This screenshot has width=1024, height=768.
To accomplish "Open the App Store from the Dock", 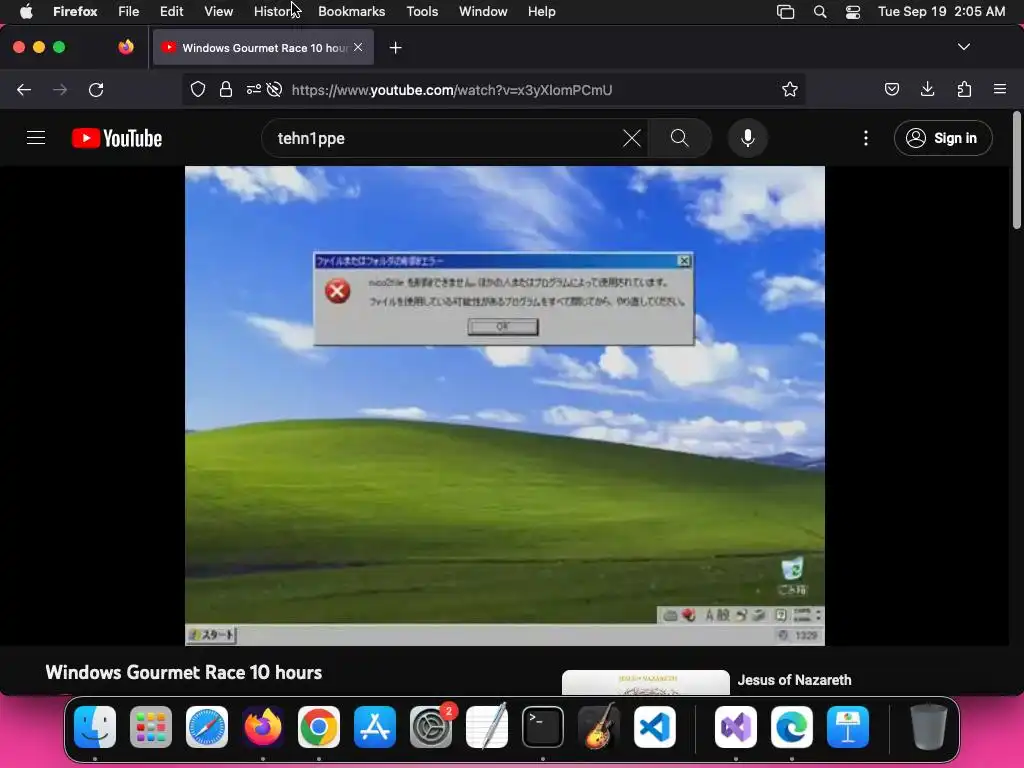I will pos(375,727).
